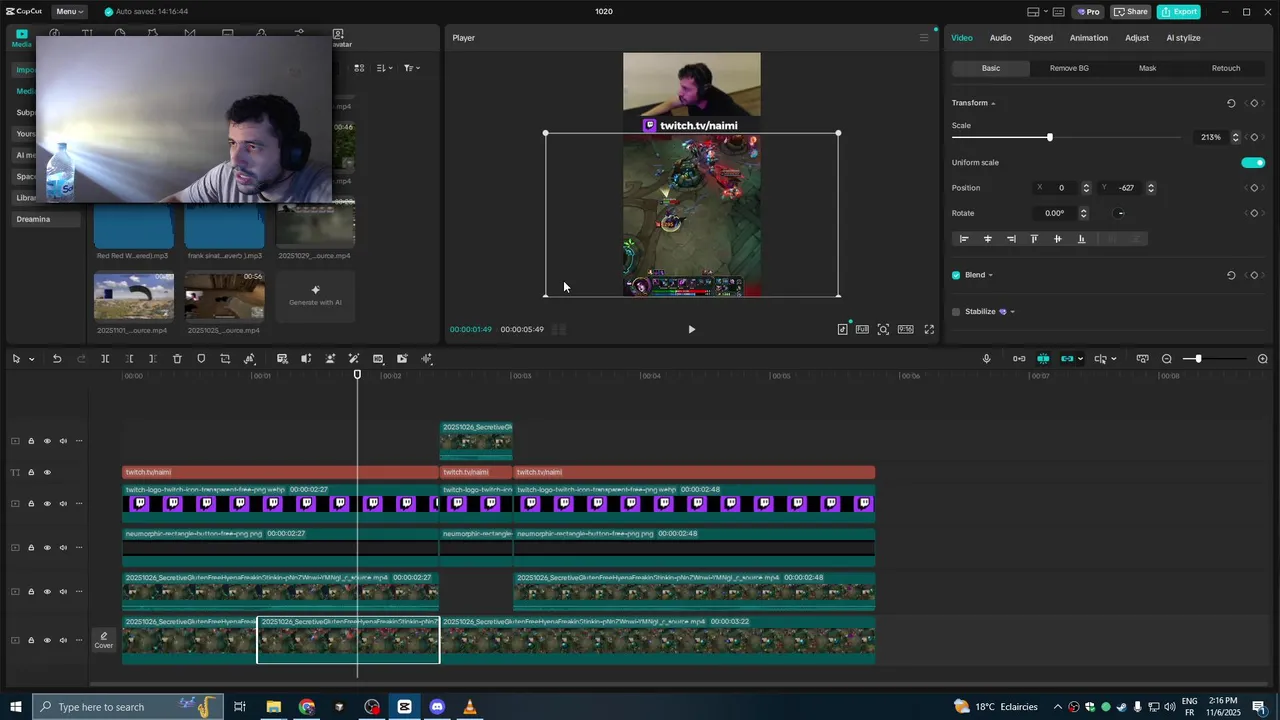The width and height of the screenshot is (1280, 720).
Task: Switch to the Audio tab
Action: pos(1000,38)
